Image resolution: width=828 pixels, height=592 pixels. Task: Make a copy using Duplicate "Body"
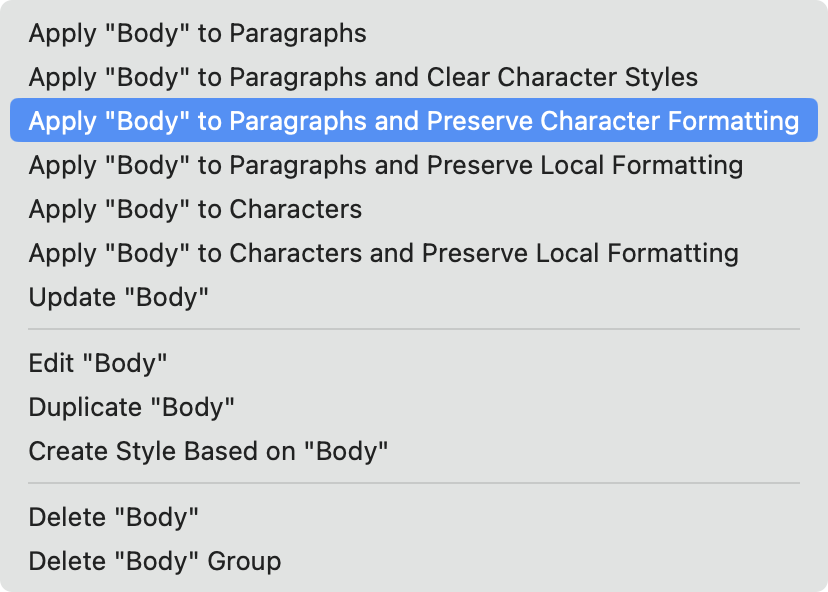click(131, 407)
